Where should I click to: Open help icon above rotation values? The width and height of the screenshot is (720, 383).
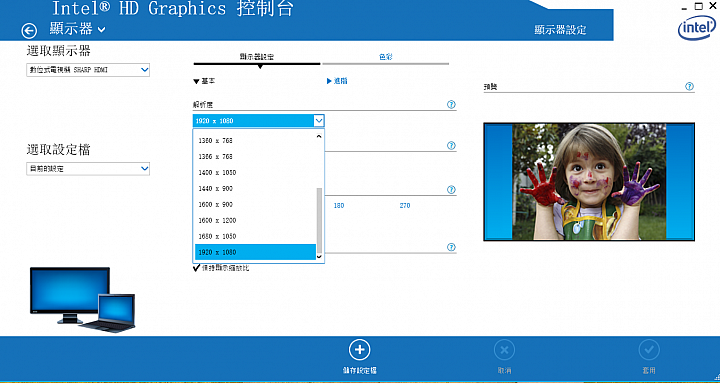click(451, 190)
